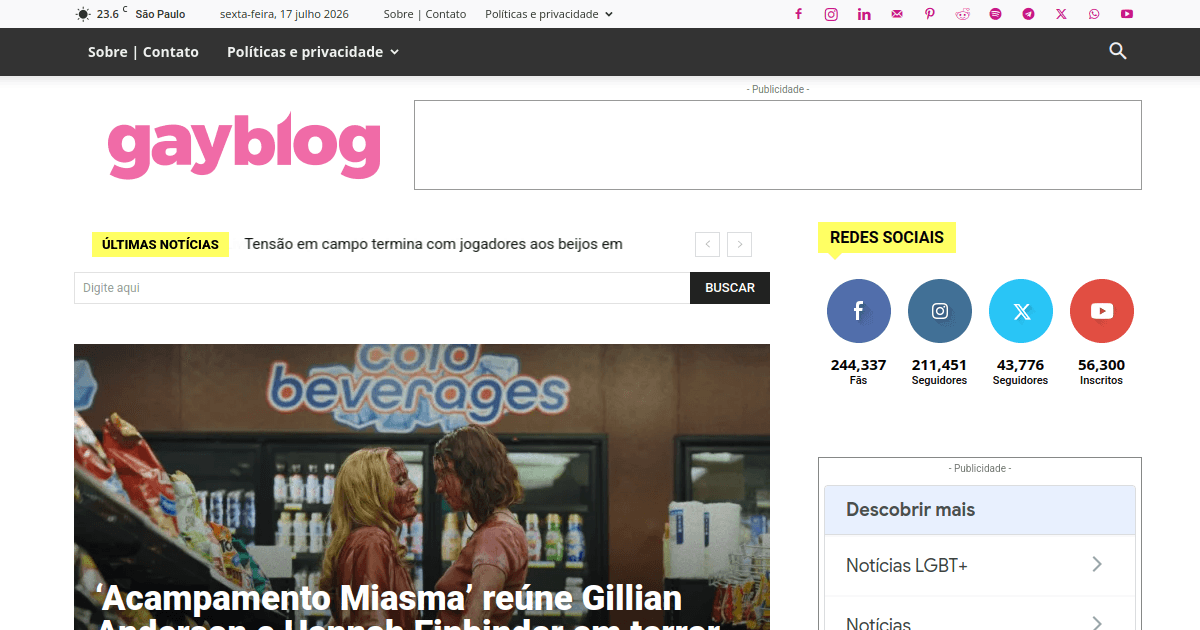The height and width of the screenshot is (630, 1200).
Task: Show previous news ticker item
Action: (x=708, y=244)
